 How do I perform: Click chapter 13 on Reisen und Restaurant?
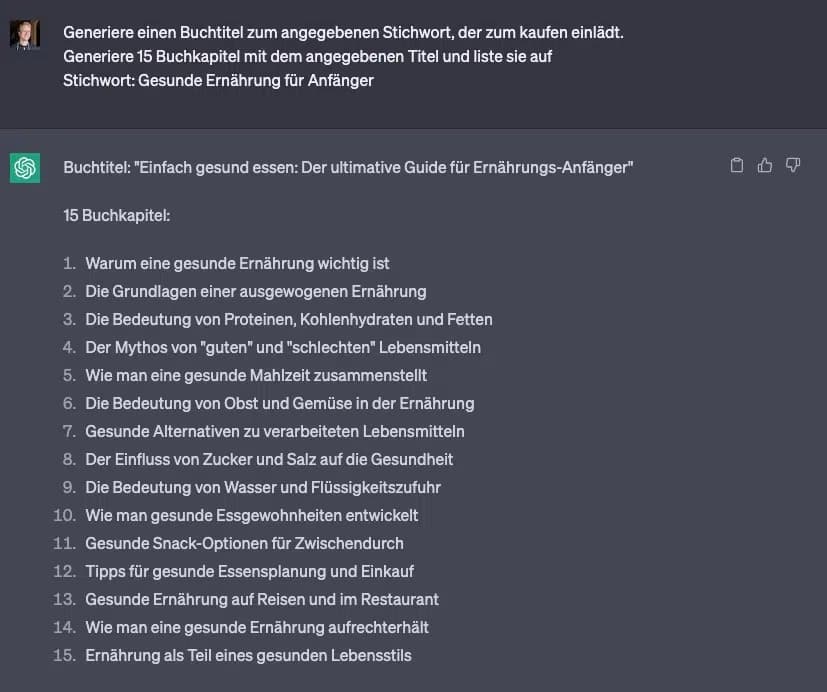click(262, 599)
